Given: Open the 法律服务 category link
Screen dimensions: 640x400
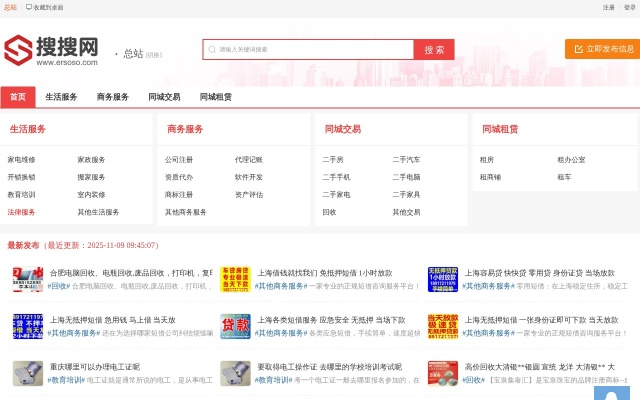Looking at the screenshot, I should [21, 212].
